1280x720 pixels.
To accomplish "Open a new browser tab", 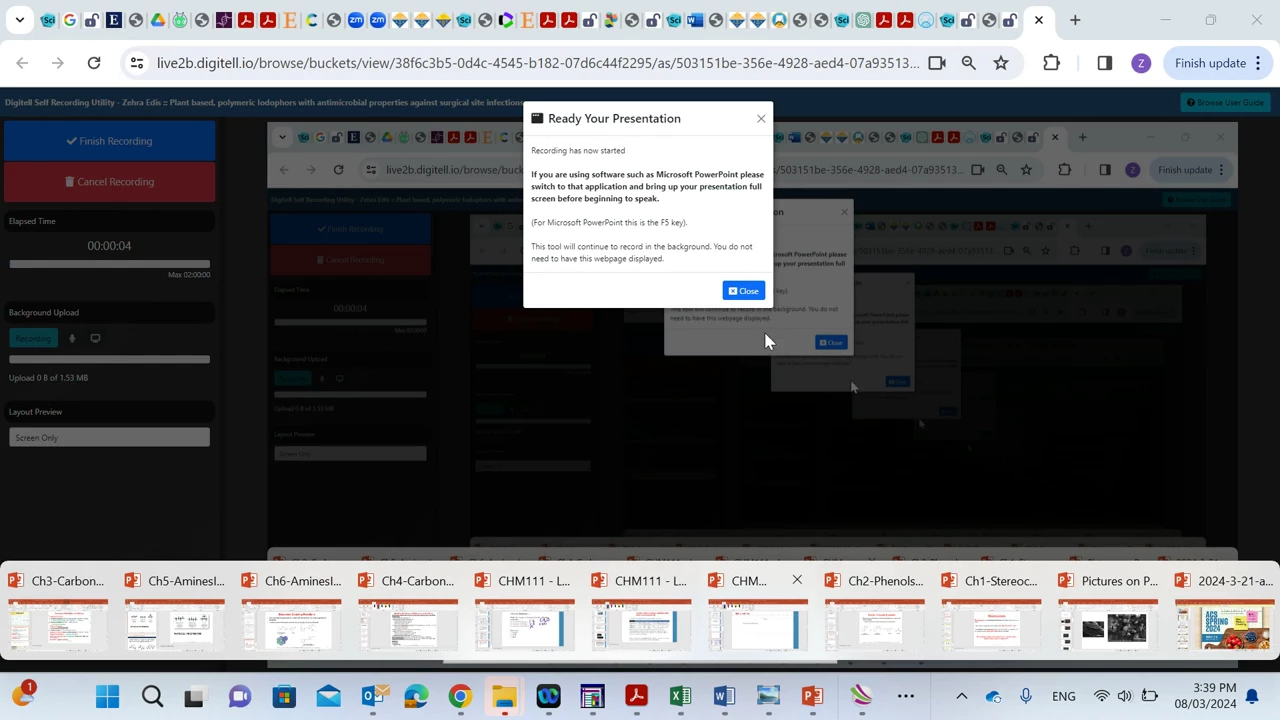I will tap(1075, 20).
